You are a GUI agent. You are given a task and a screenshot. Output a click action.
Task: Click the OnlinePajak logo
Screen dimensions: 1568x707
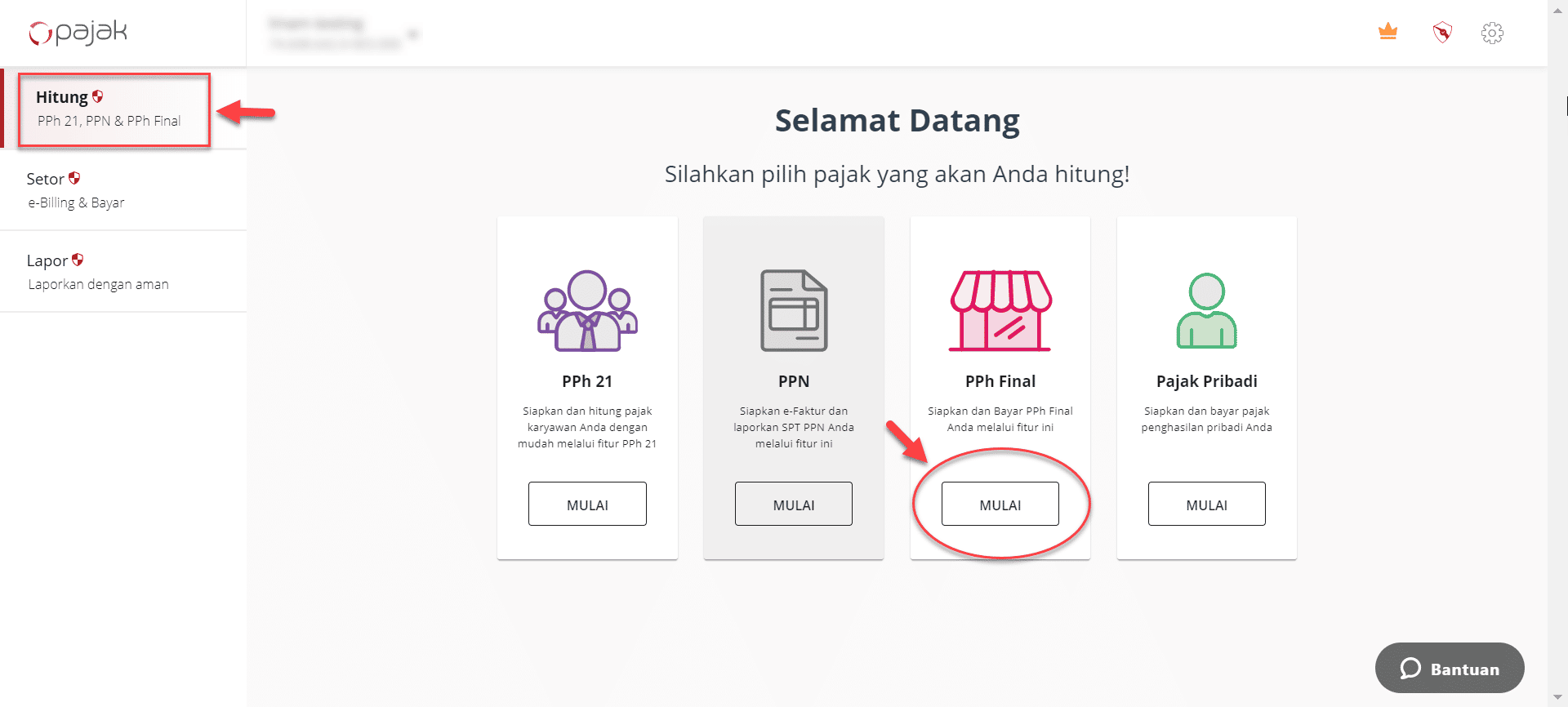[78, 32]
